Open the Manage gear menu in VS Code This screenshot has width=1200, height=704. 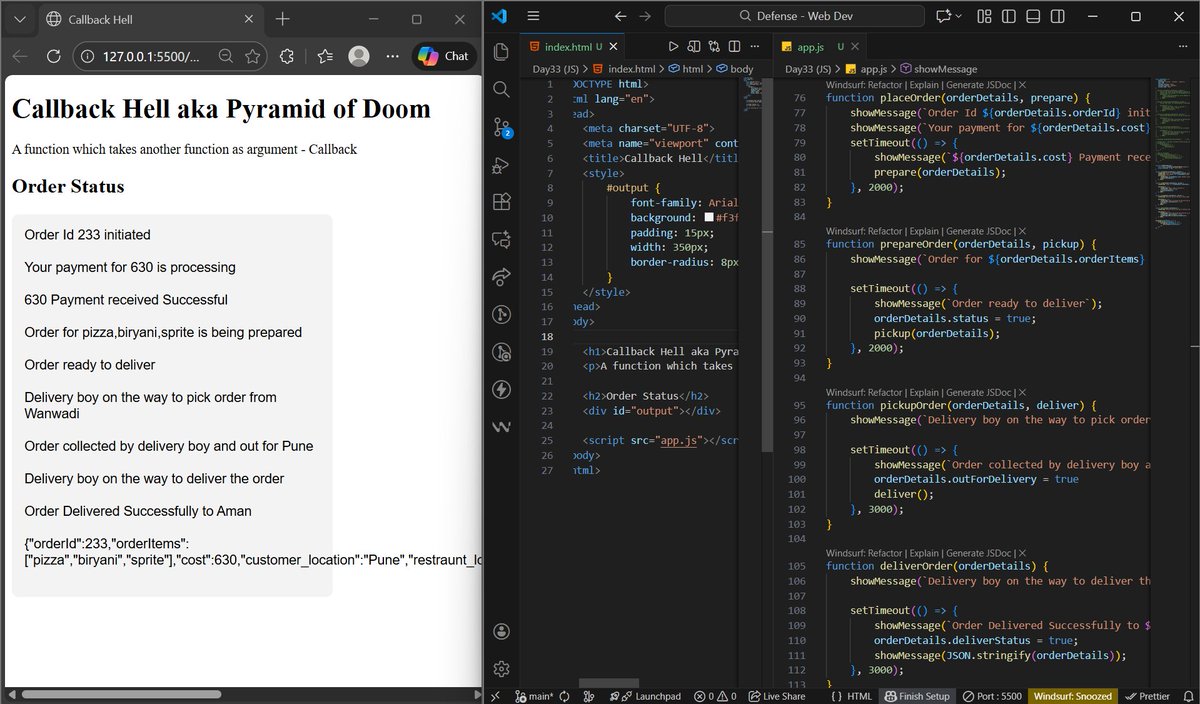501,668
